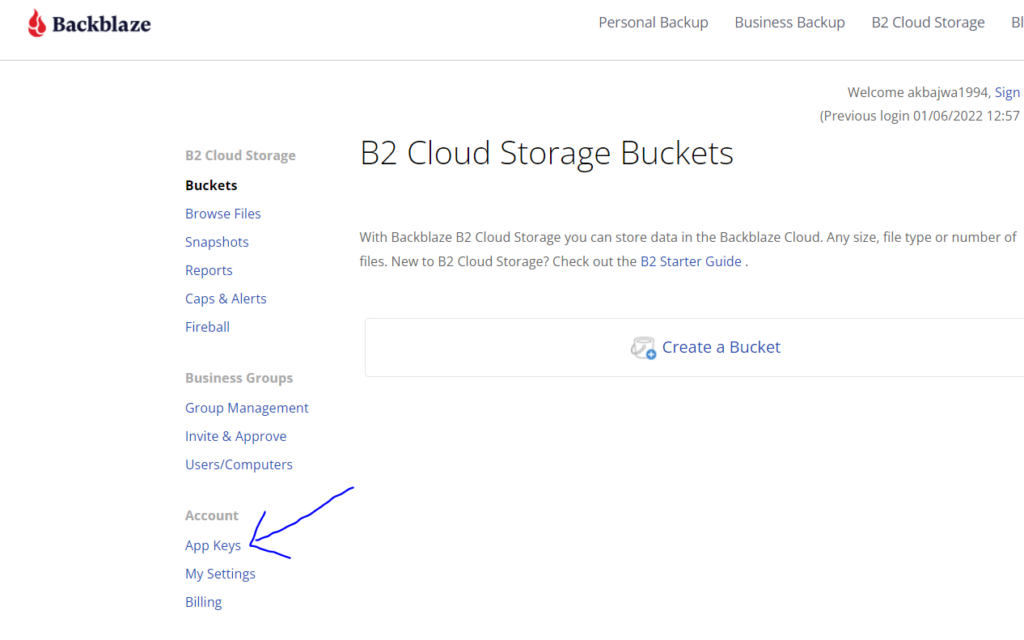Viewport: 1024px width, 640px height.
Task: Click the Previous login timestamp text
Action: coord(920,116)
